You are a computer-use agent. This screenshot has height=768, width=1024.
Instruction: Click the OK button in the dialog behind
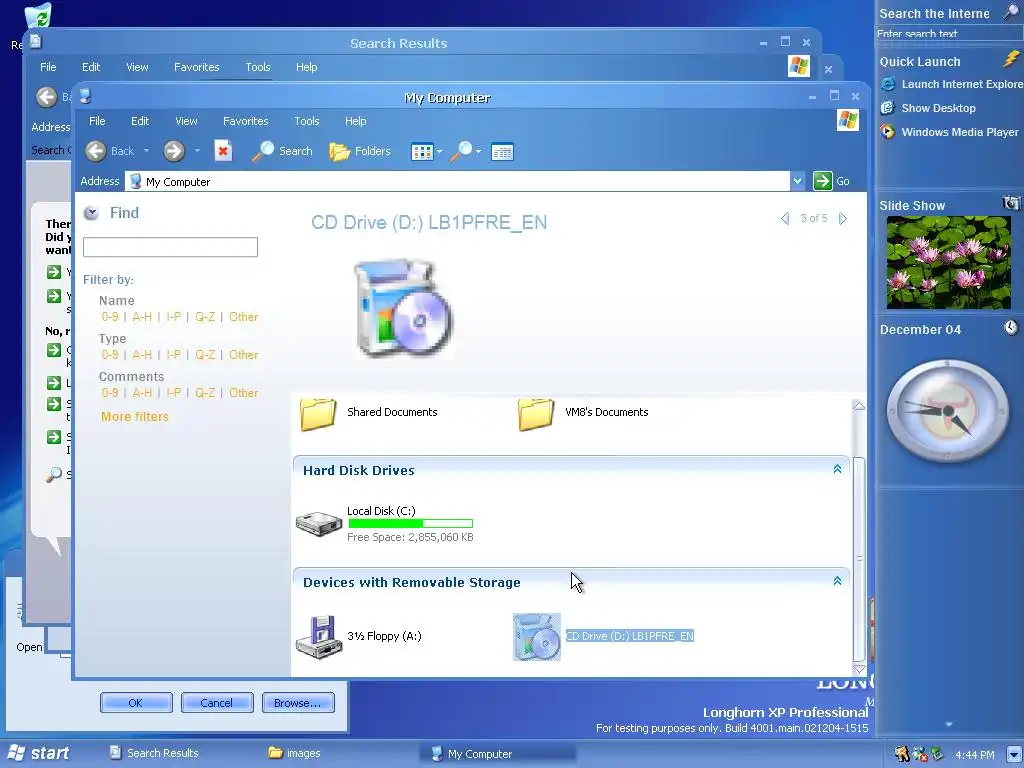click(x=136, y=703)
